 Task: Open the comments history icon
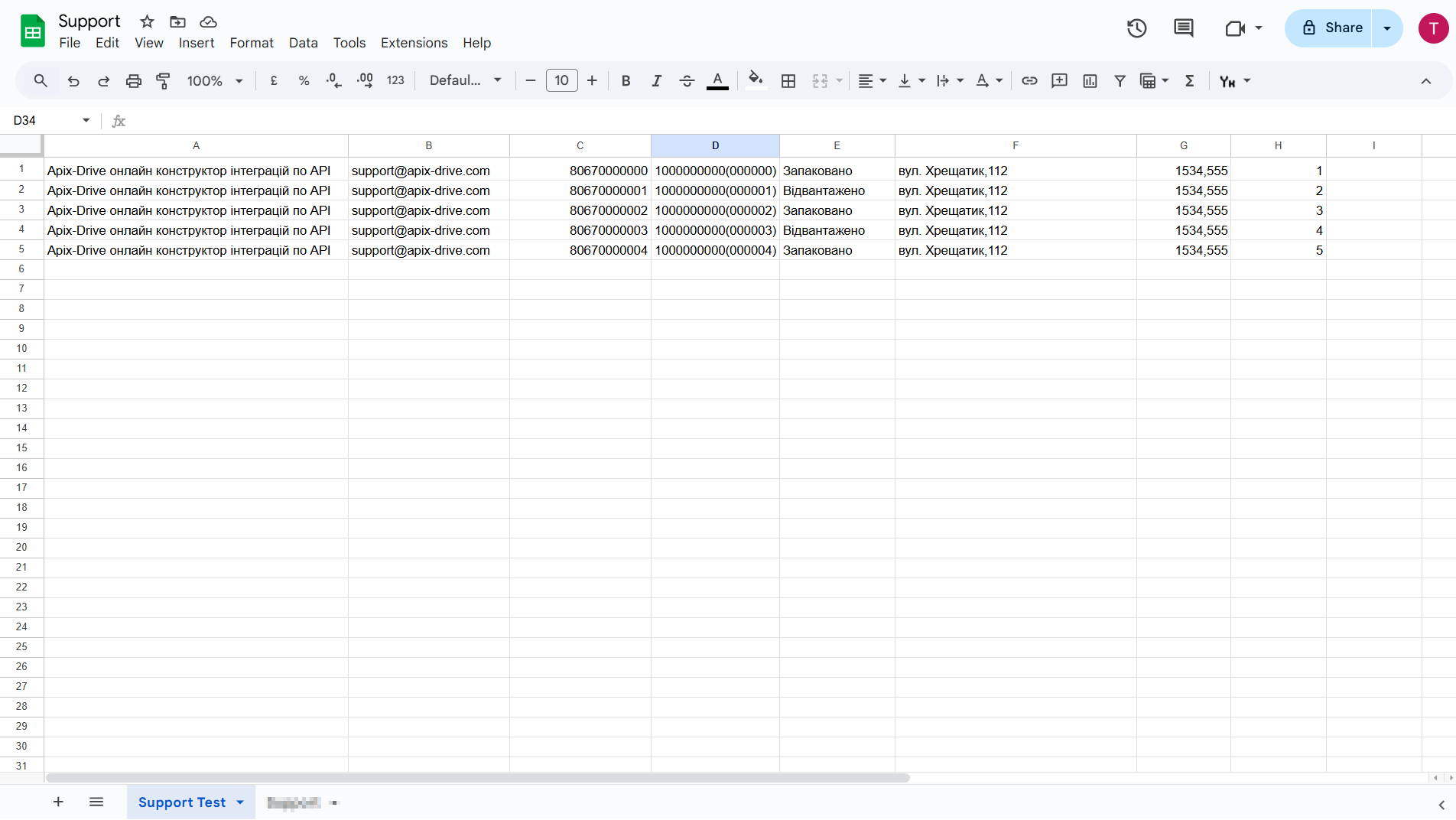pos(1183,28)
